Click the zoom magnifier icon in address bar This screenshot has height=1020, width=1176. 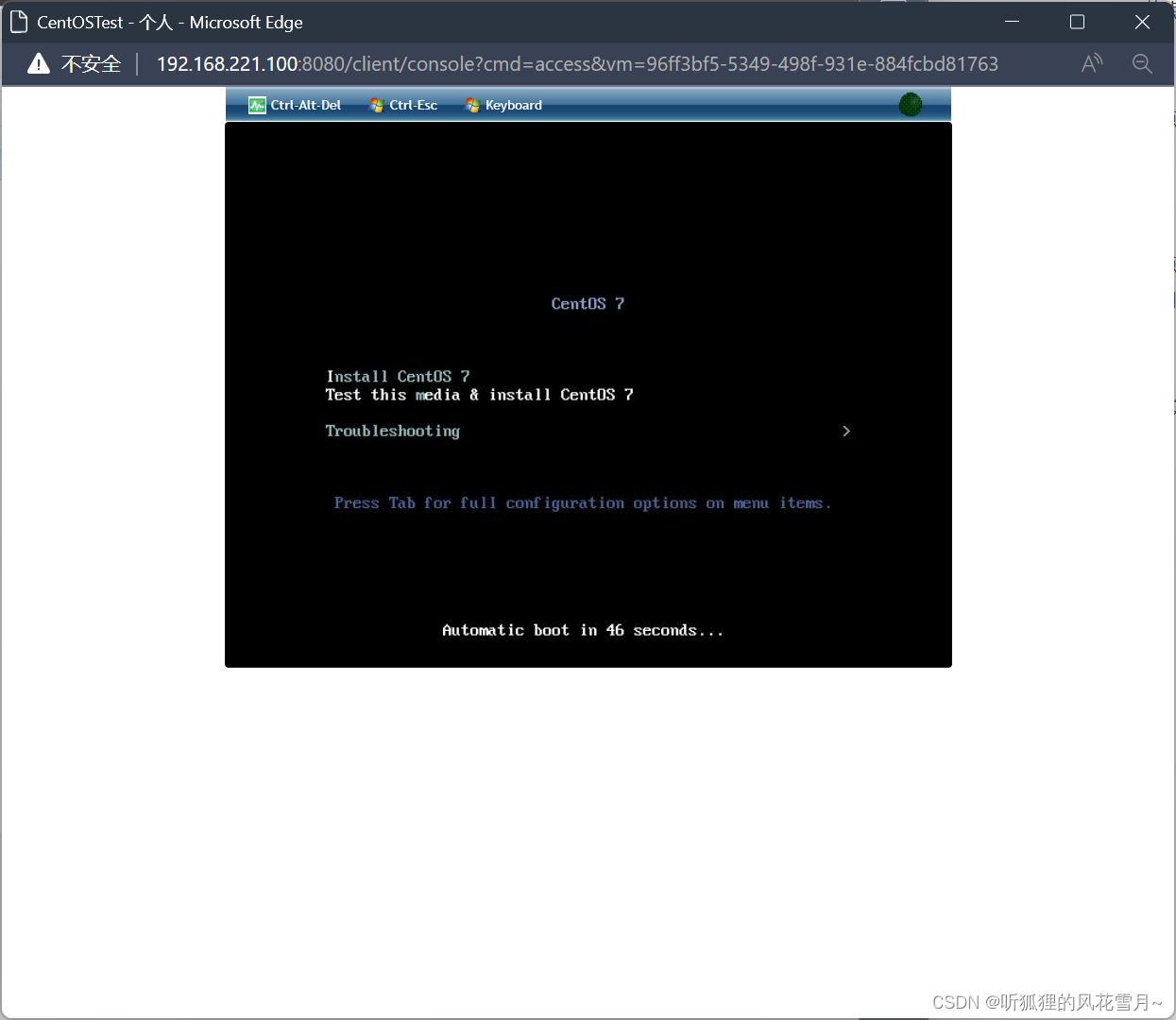point(1142,63)
